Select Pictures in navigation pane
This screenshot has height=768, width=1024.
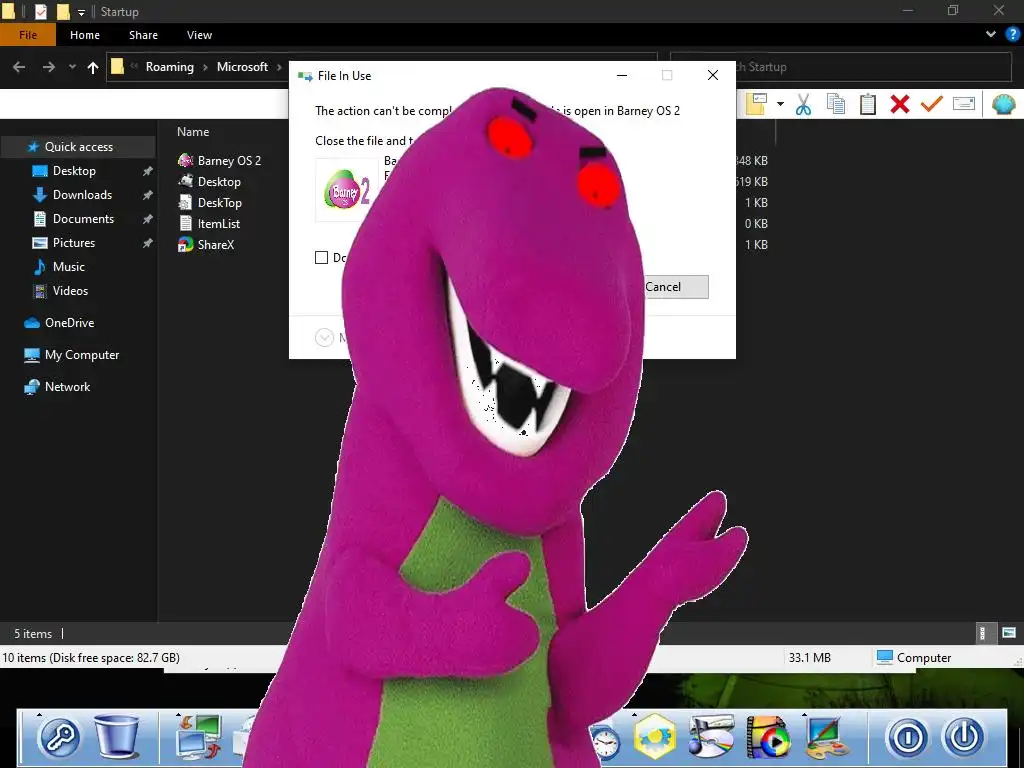tap(73, 243)
